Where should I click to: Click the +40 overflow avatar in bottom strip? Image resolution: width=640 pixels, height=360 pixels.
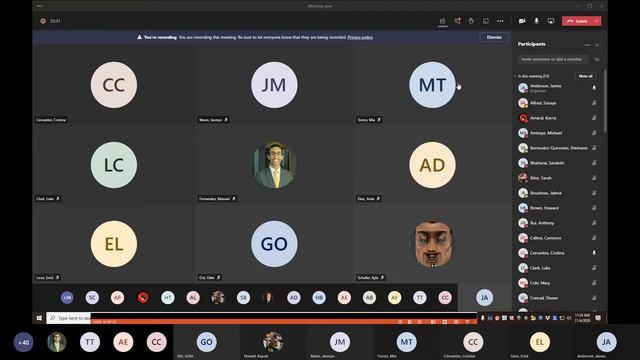point(24,342)
